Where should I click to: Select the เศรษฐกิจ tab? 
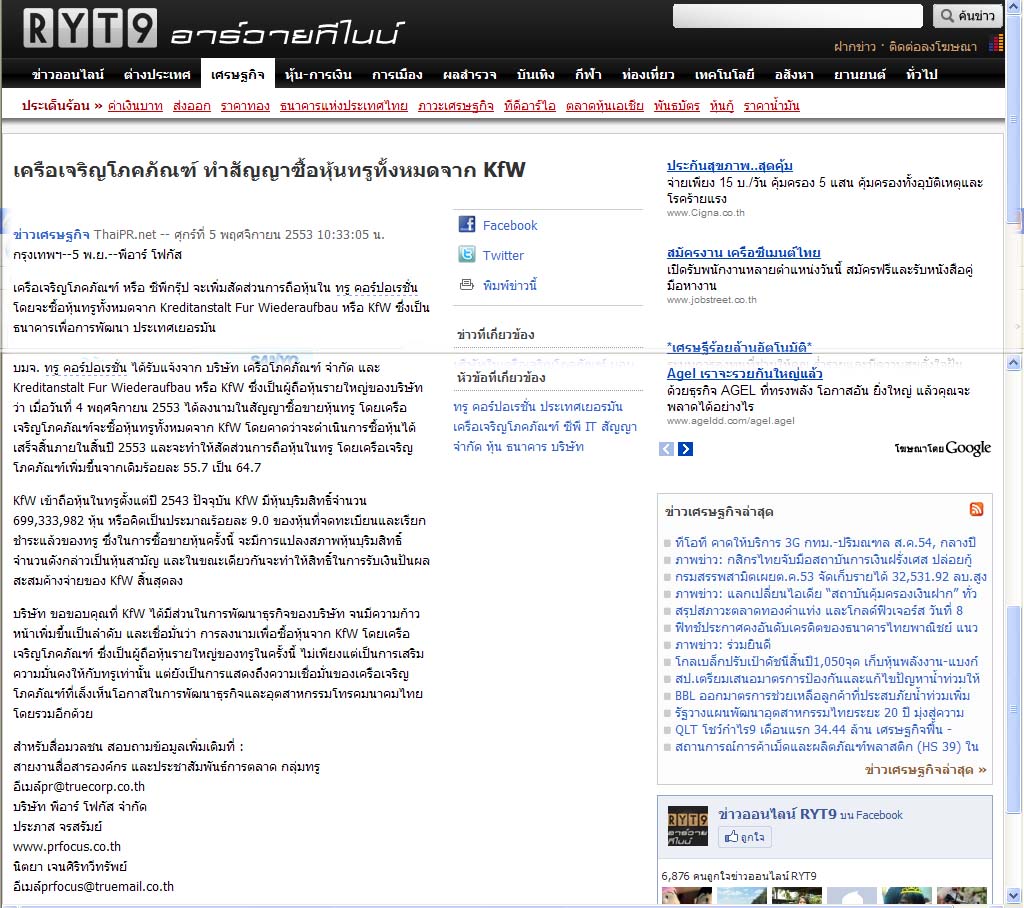pyautogui.click(x=238, y=74)
